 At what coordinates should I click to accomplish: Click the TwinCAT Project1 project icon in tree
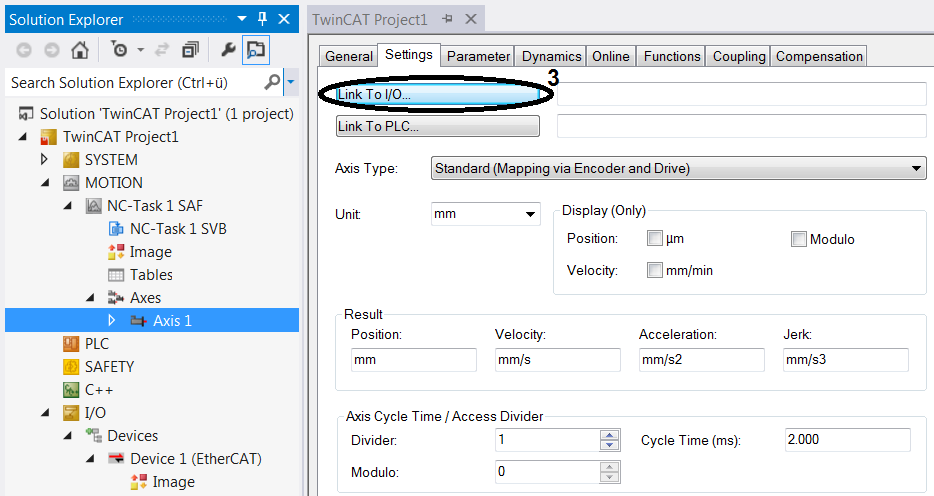(48, 137)
